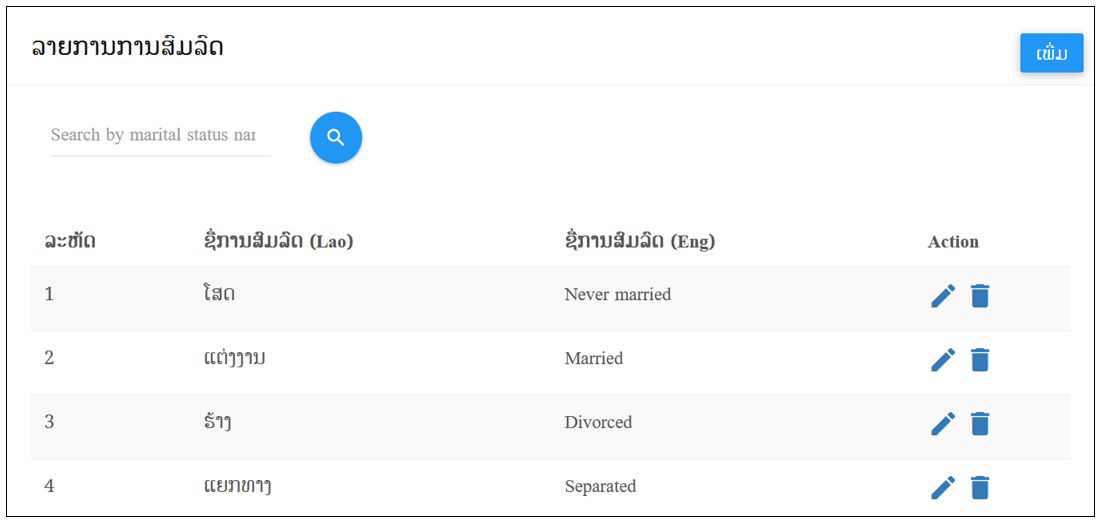Delete the Divorced status entry

[x=980, y=424]
